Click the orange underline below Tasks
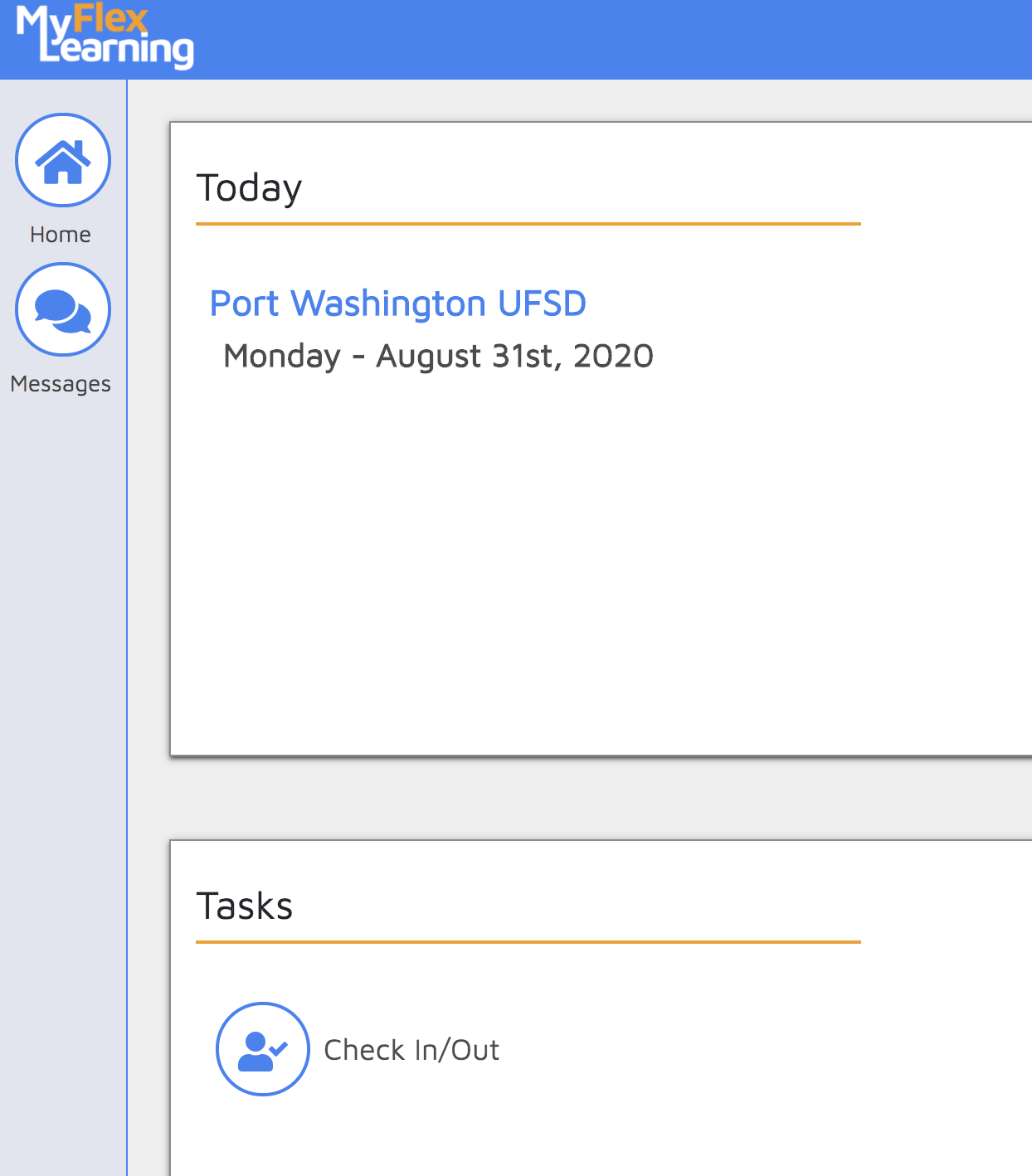Image resolution: width=1032 pixels, height=1176 pixels. tap(528, 942)
